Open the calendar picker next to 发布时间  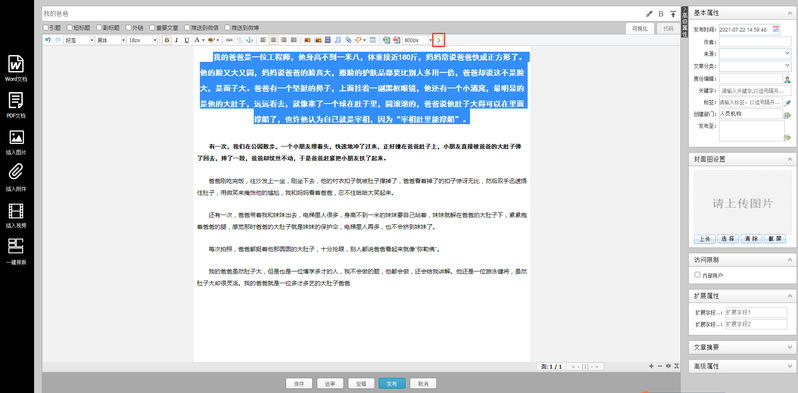point(776,30)
